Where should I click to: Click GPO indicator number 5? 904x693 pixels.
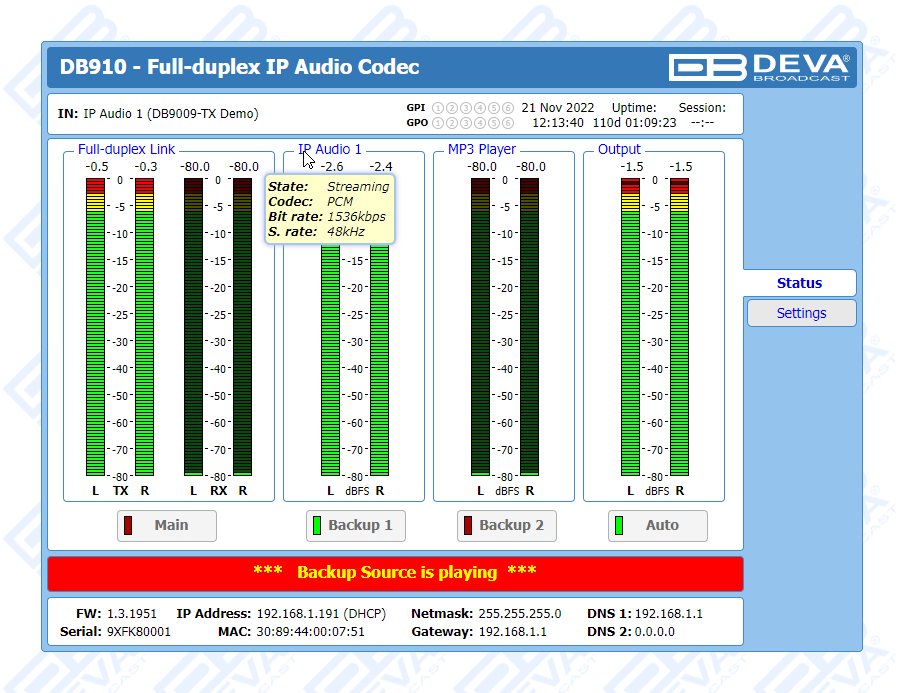tap(494, 123)
